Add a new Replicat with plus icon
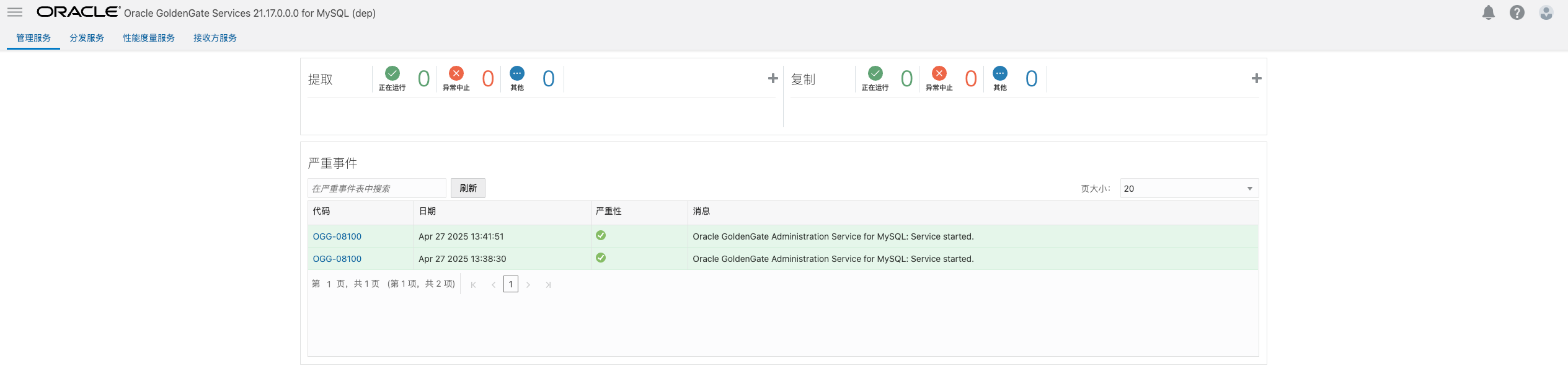This screenshot has height=373, width=1568. pyautogui.click(x=1256, y=78)
